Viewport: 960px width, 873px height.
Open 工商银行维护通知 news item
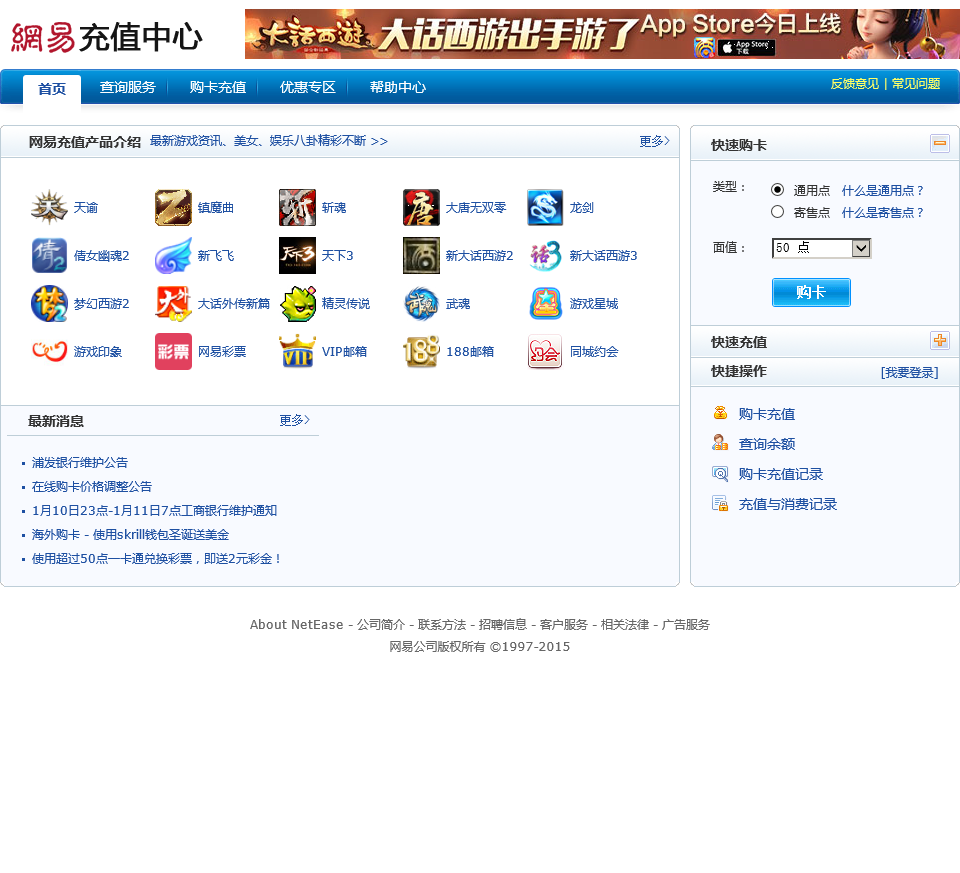pos(154,510)
